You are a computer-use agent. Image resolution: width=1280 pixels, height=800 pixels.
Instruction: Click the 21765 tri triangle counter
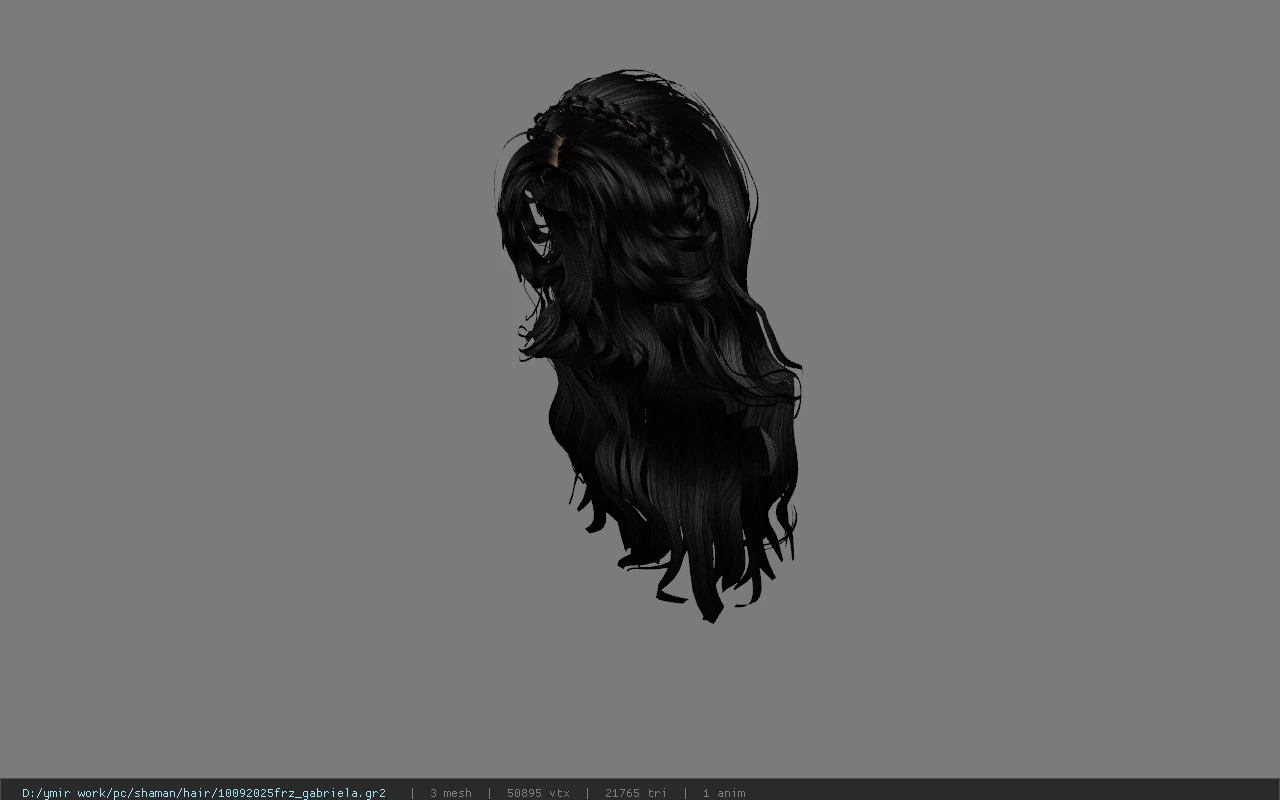coord(635,793)
